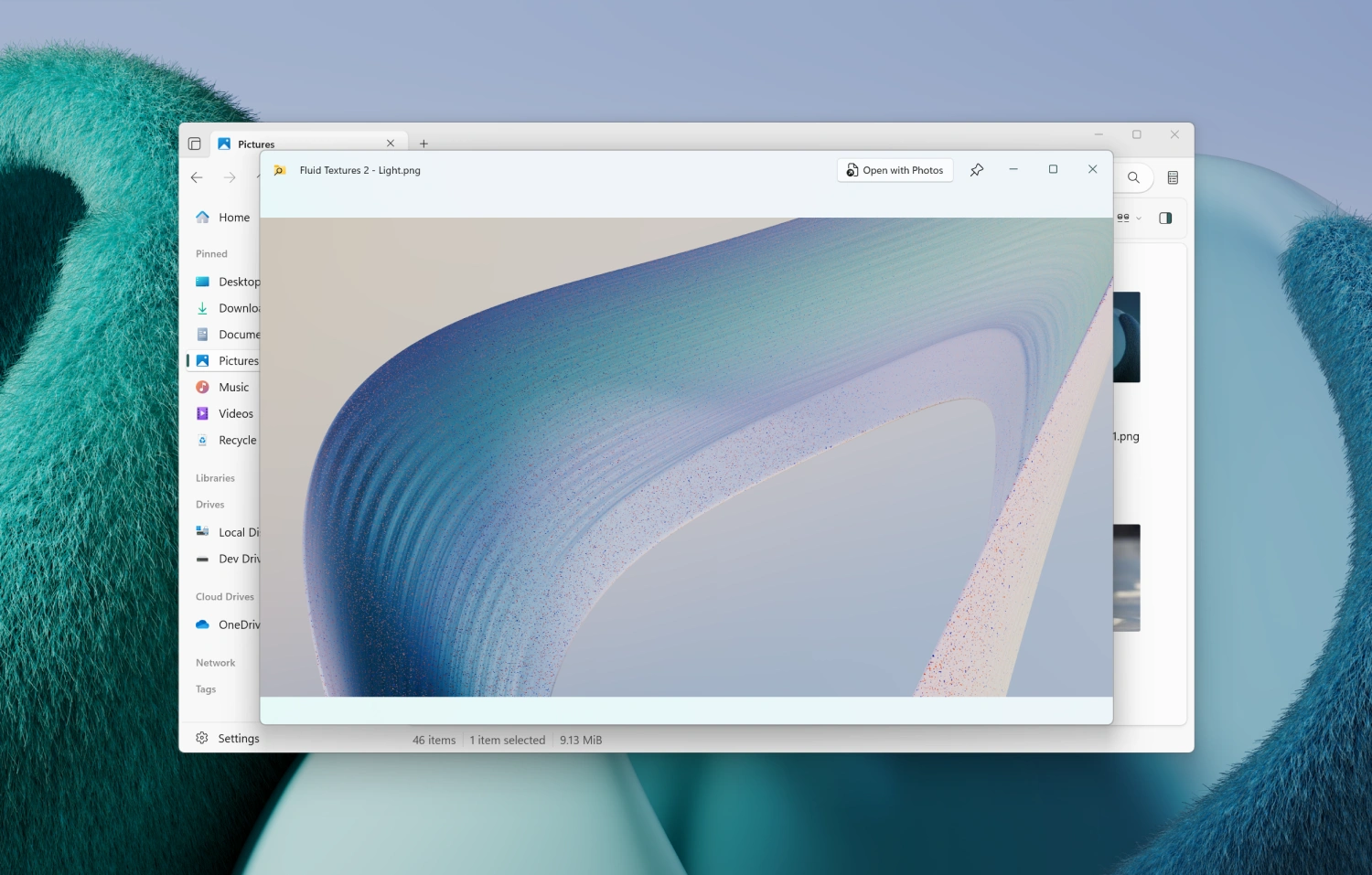Open Settings with the gear icon
This screenshot has height=875, width=1372.
(x=202, y=739)
